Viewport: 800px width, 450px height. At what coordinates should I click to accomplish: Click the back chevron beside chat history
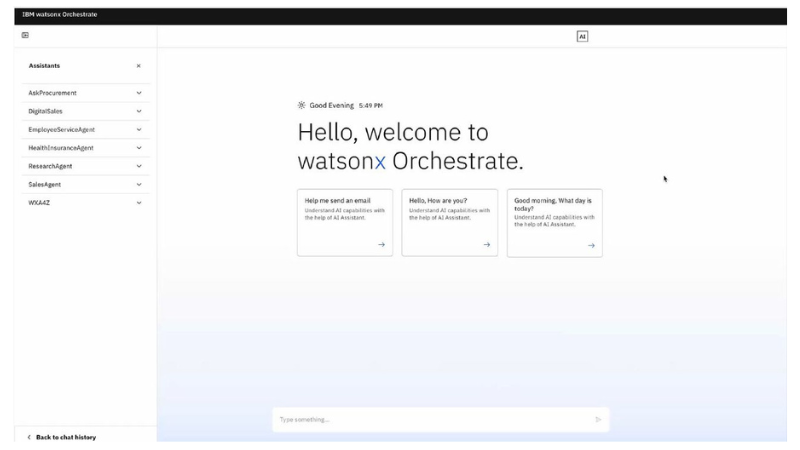29,437
